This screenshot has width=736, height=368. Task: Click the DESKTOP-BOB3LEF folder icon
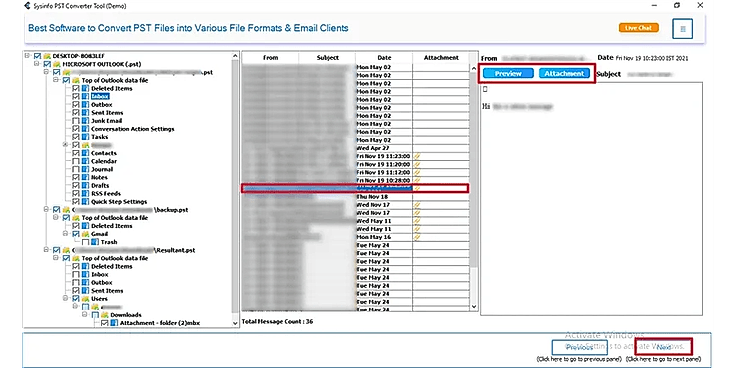pos(47,56)
